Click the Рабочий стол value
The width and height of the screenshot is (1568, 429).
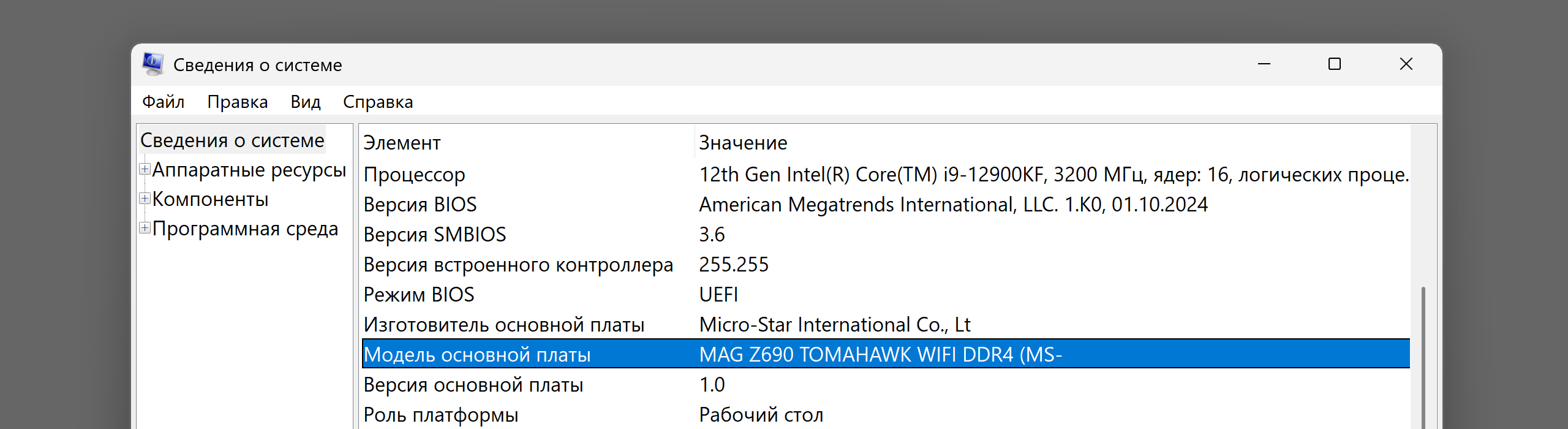761,415
